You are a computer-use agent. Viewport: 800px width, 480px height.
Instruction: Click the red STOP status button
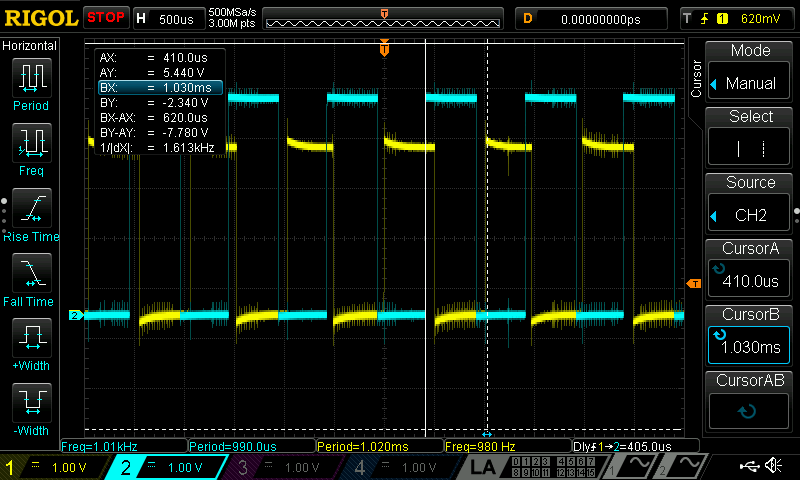point(106,17)
